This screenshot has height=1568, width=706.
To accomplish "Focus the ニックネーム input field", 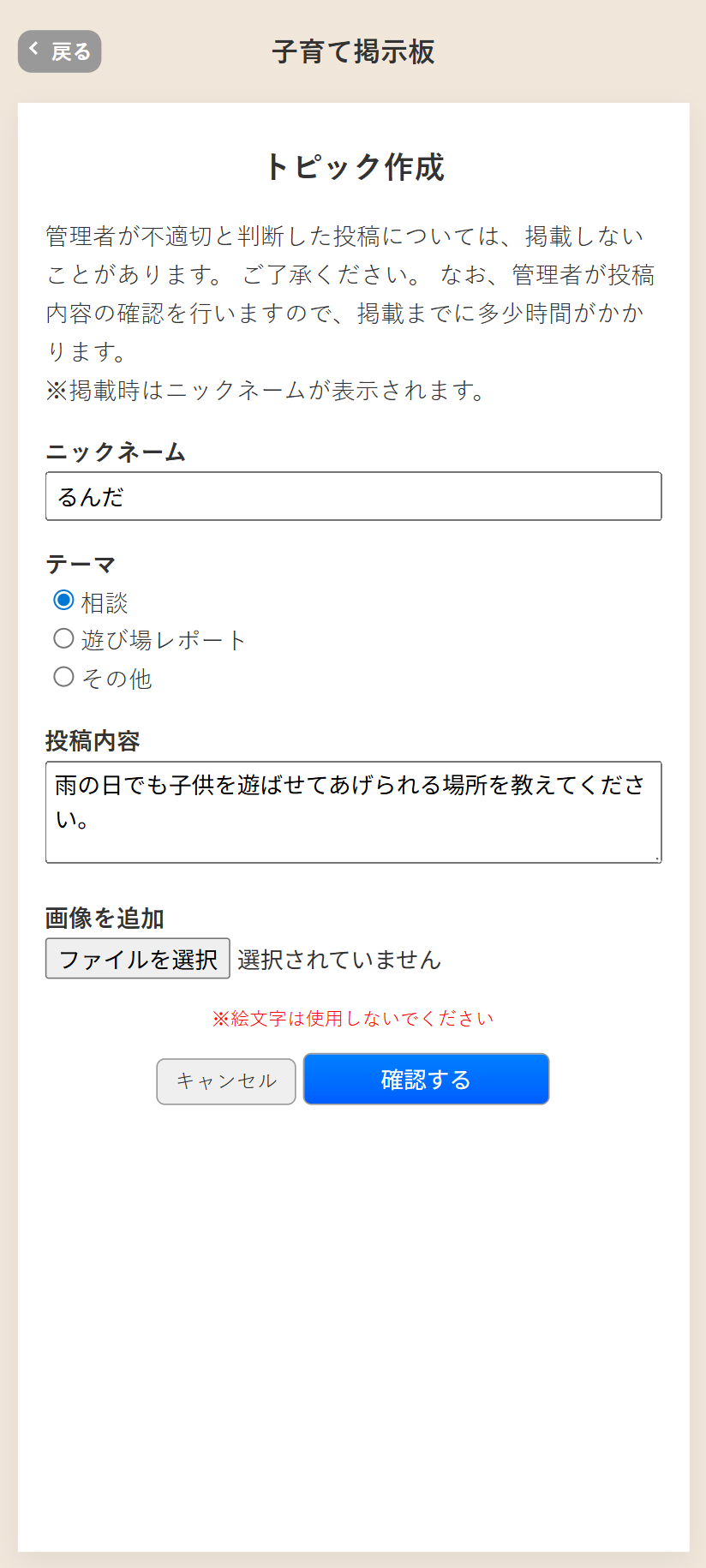I will click(x=353, y=496).
